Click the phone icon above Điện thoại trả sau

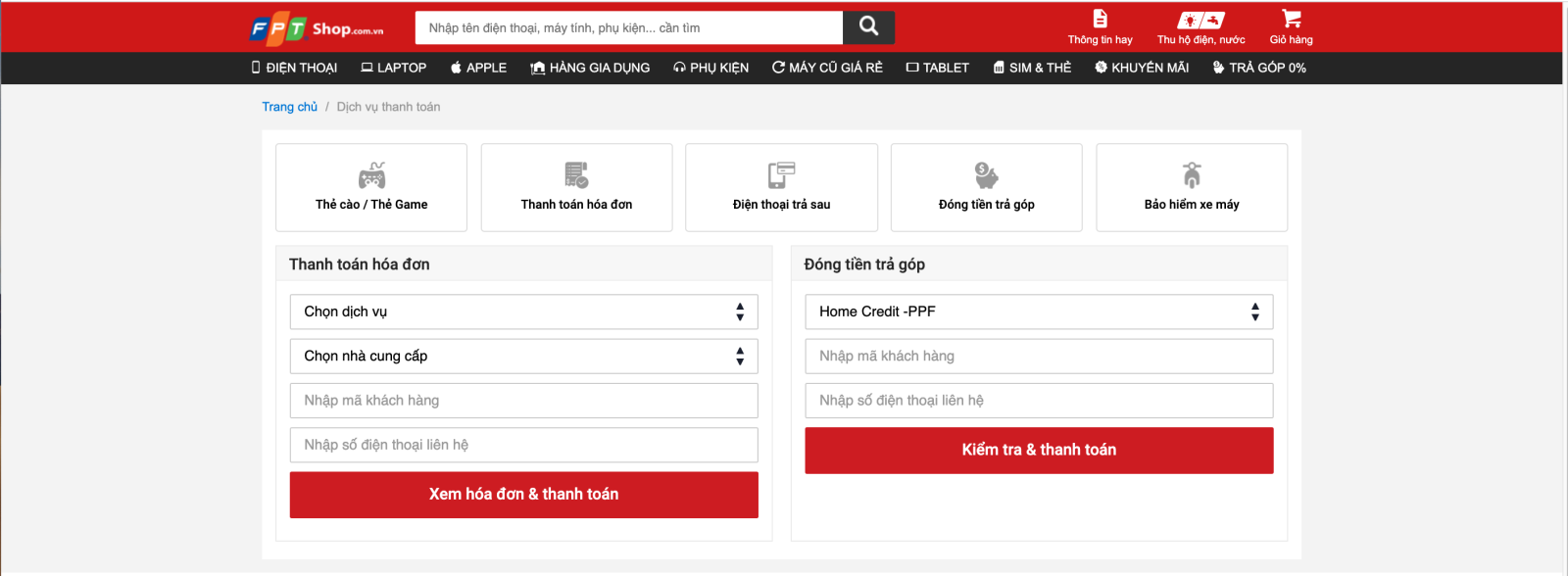tap(781, 175)
